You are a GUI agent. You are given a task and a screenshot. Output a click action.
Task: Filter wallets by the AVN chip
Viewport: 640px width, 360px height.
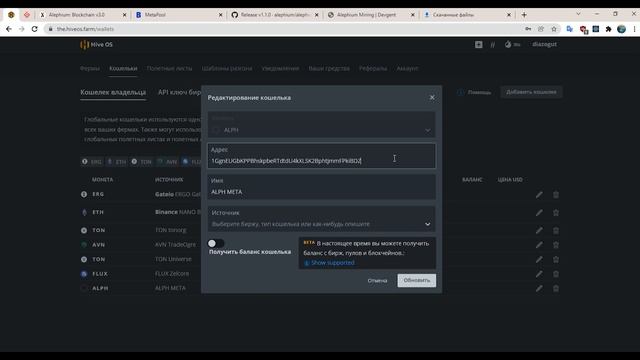pyautogui.click(x=167, y=162)
